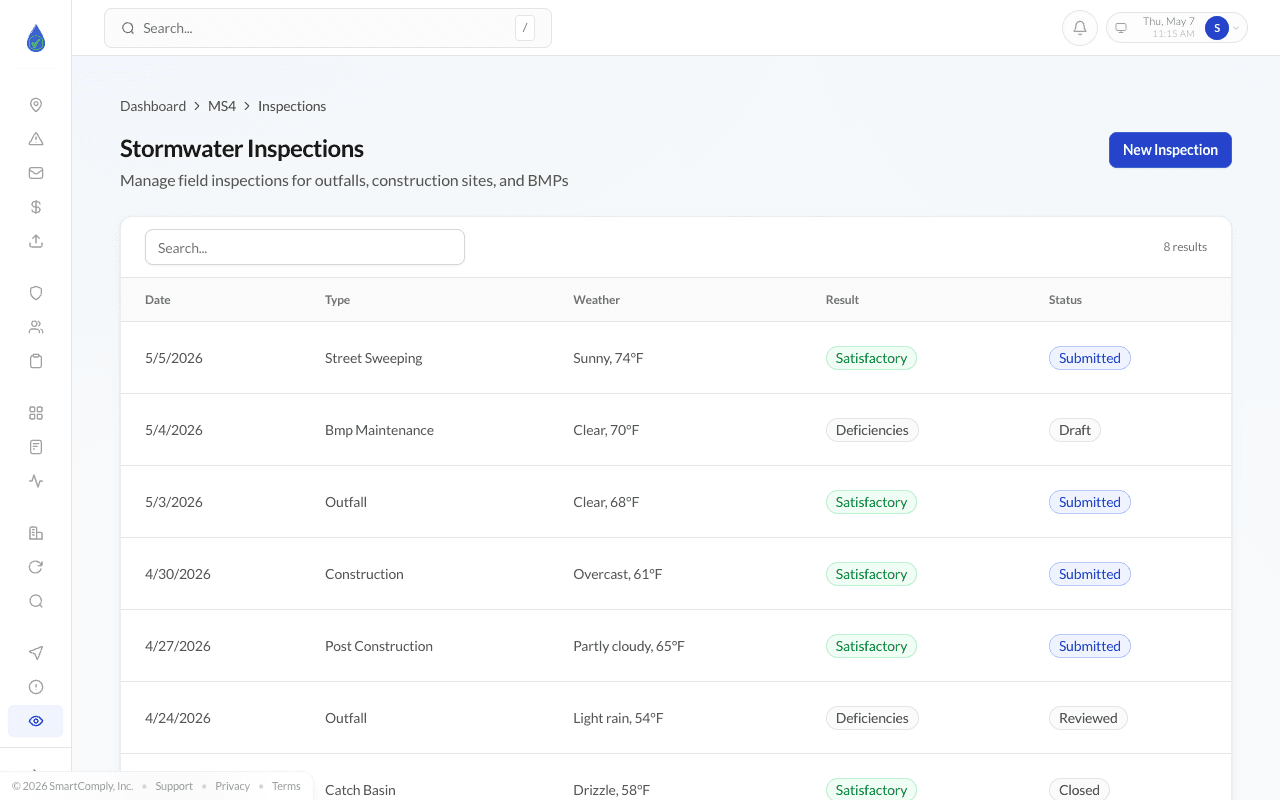Click the Draft status badge
The height and width of the screenshot is (800, 1280).
(1075, 430)
